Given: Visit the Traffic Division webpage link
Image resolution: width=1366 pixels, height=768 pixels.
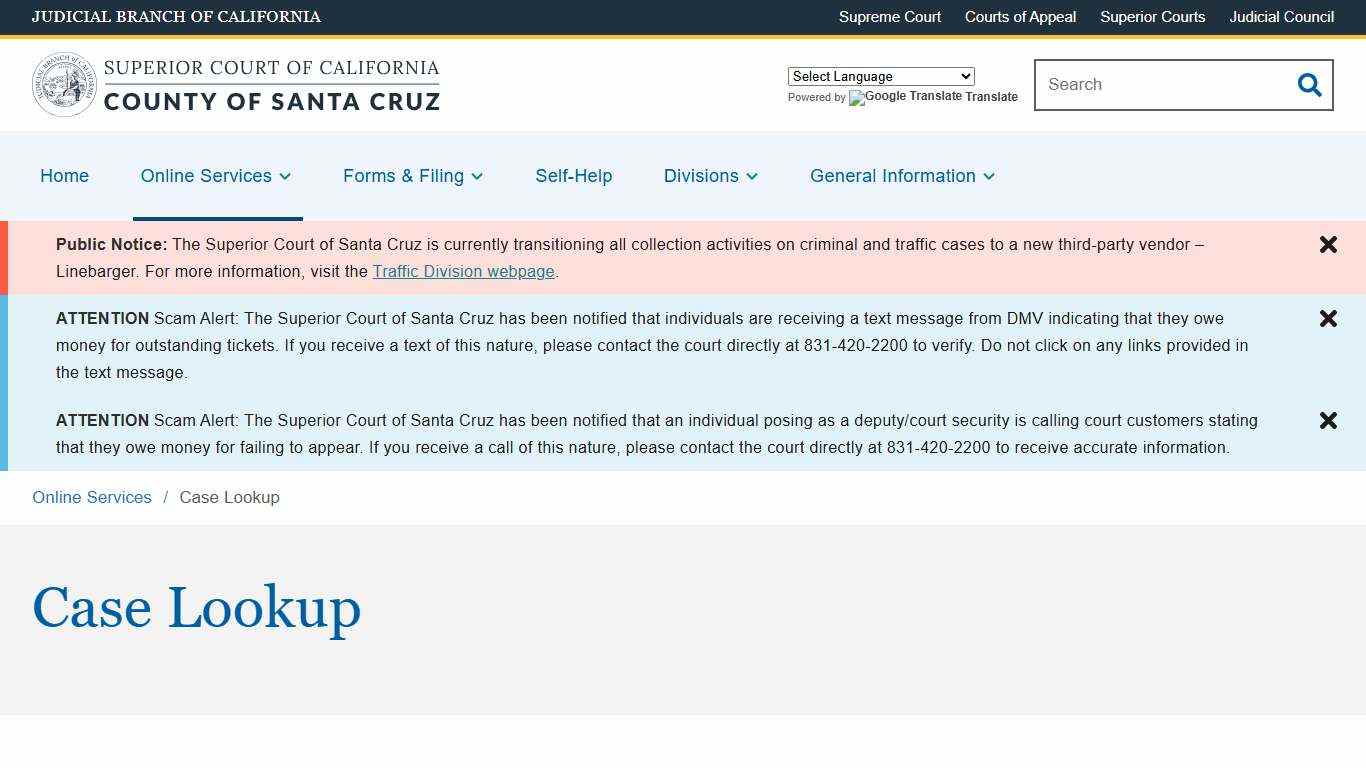Looking at the screenshot, I should [463, 271].
